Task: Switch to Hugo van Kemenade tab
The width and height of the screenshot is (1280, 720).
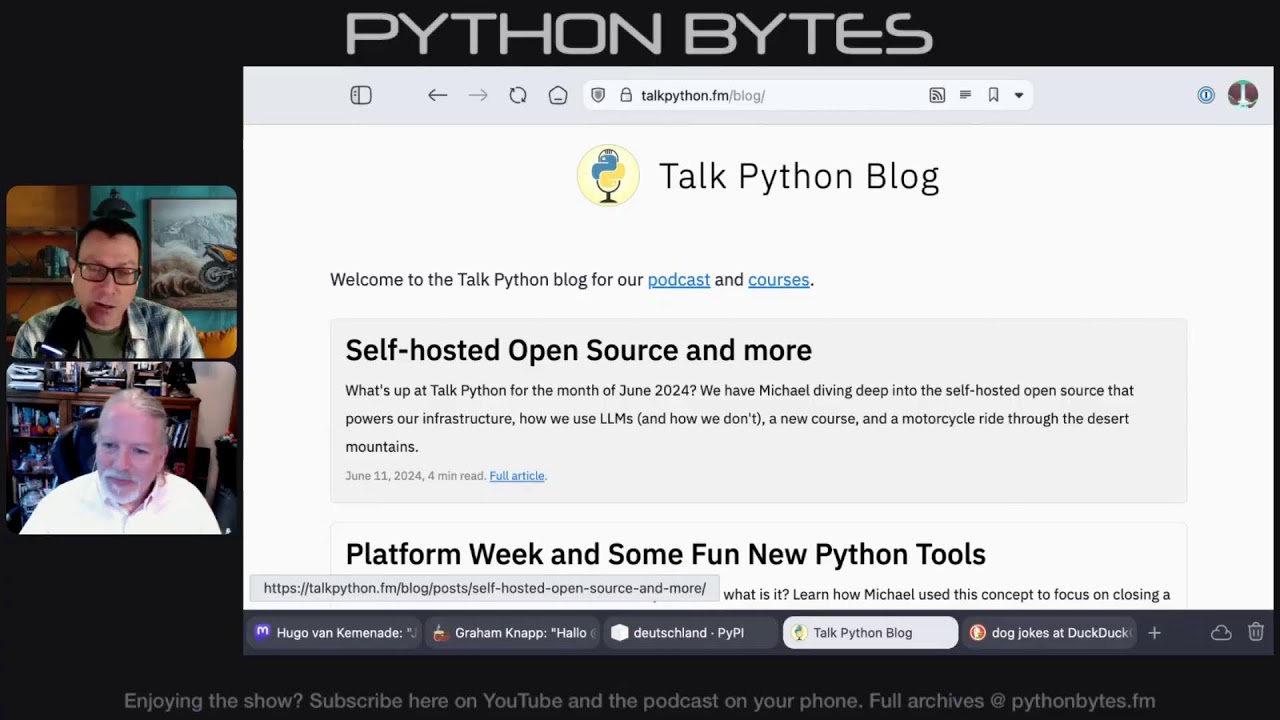Action: click(336, 633)
